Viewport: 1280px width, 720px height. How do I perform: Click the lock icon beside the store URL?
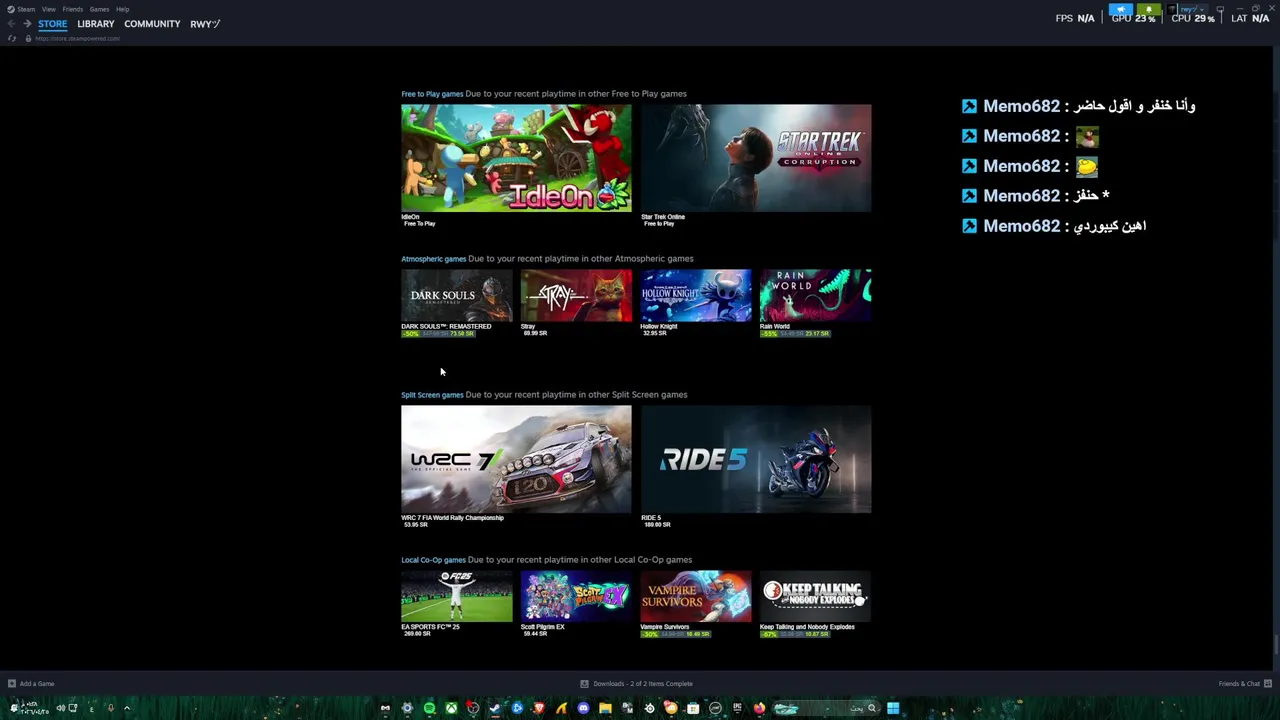(28, 38)
